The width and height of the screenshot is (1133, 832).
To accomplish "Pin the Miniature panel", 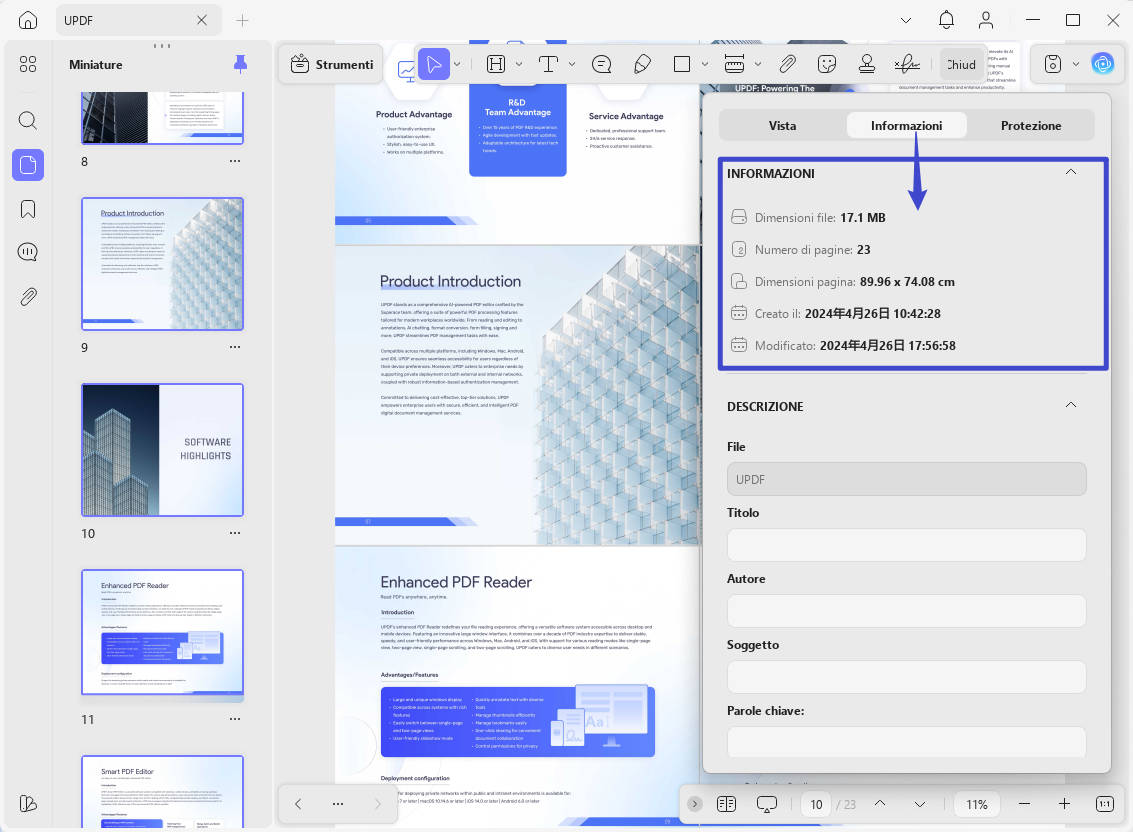I will (241, 64).
